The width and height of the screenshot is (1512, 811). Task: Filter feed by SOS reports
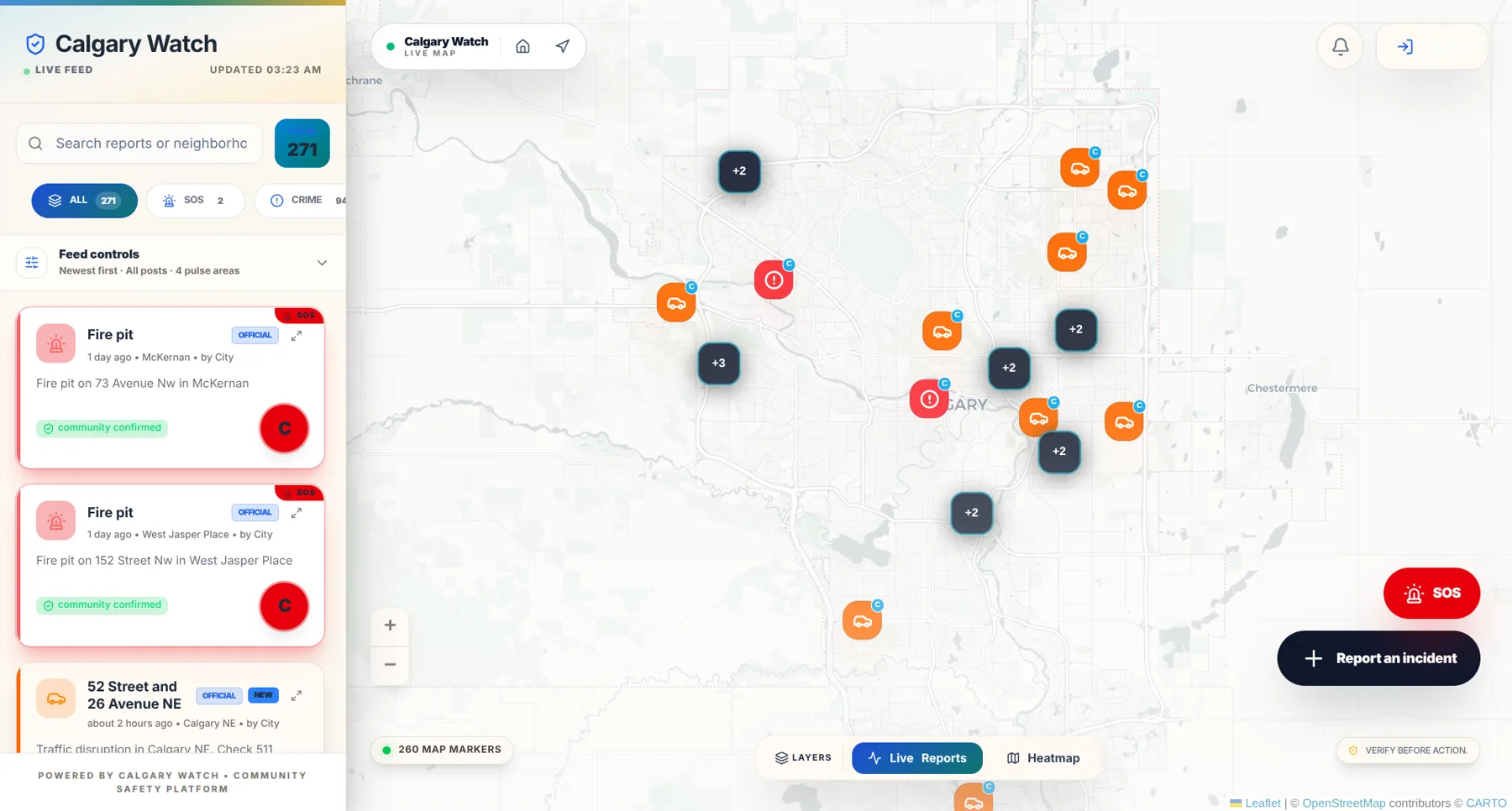(195, 201)
